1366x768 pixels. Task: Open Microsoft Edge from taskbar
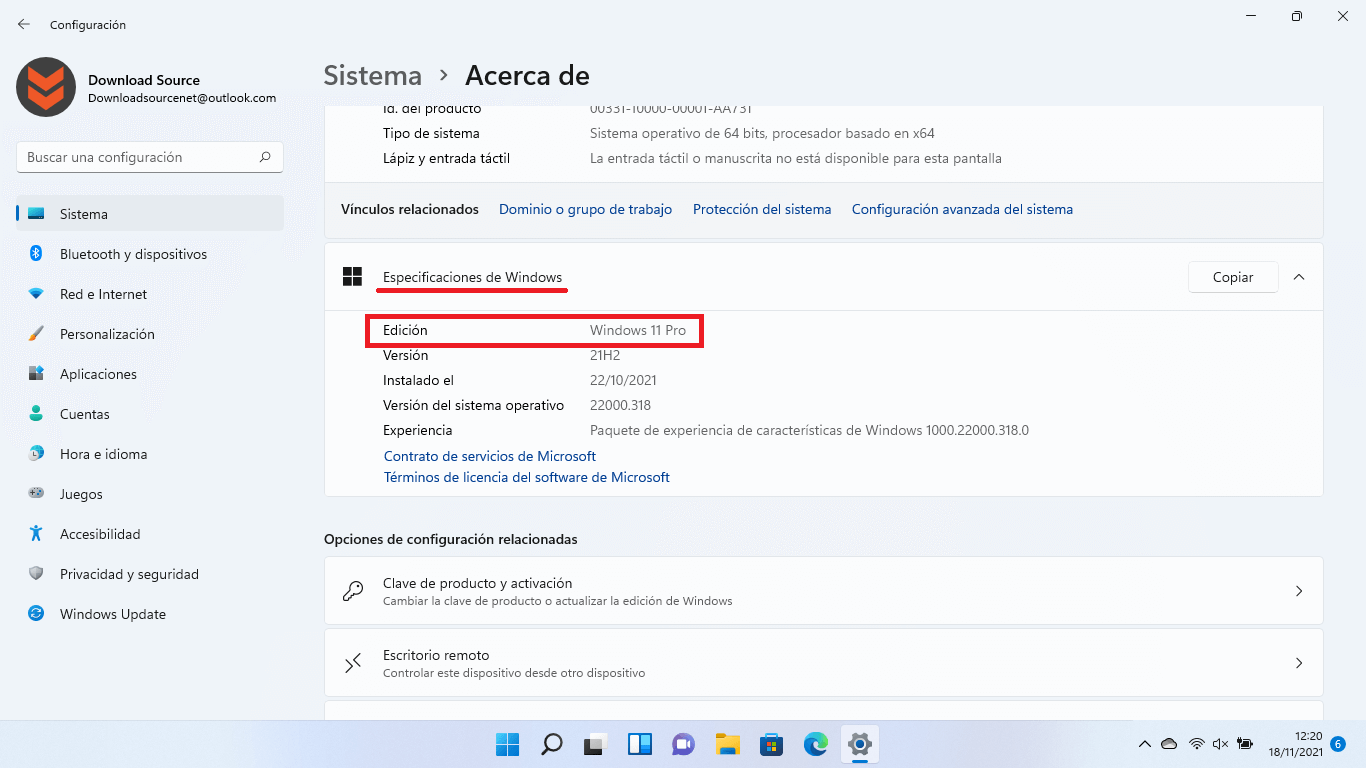[x=816, y=744]
